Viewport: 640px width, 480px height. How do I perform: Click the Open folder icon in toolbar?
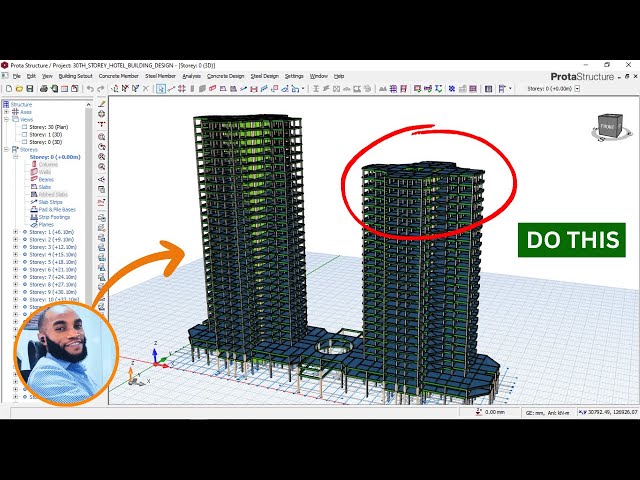[19, 89]
